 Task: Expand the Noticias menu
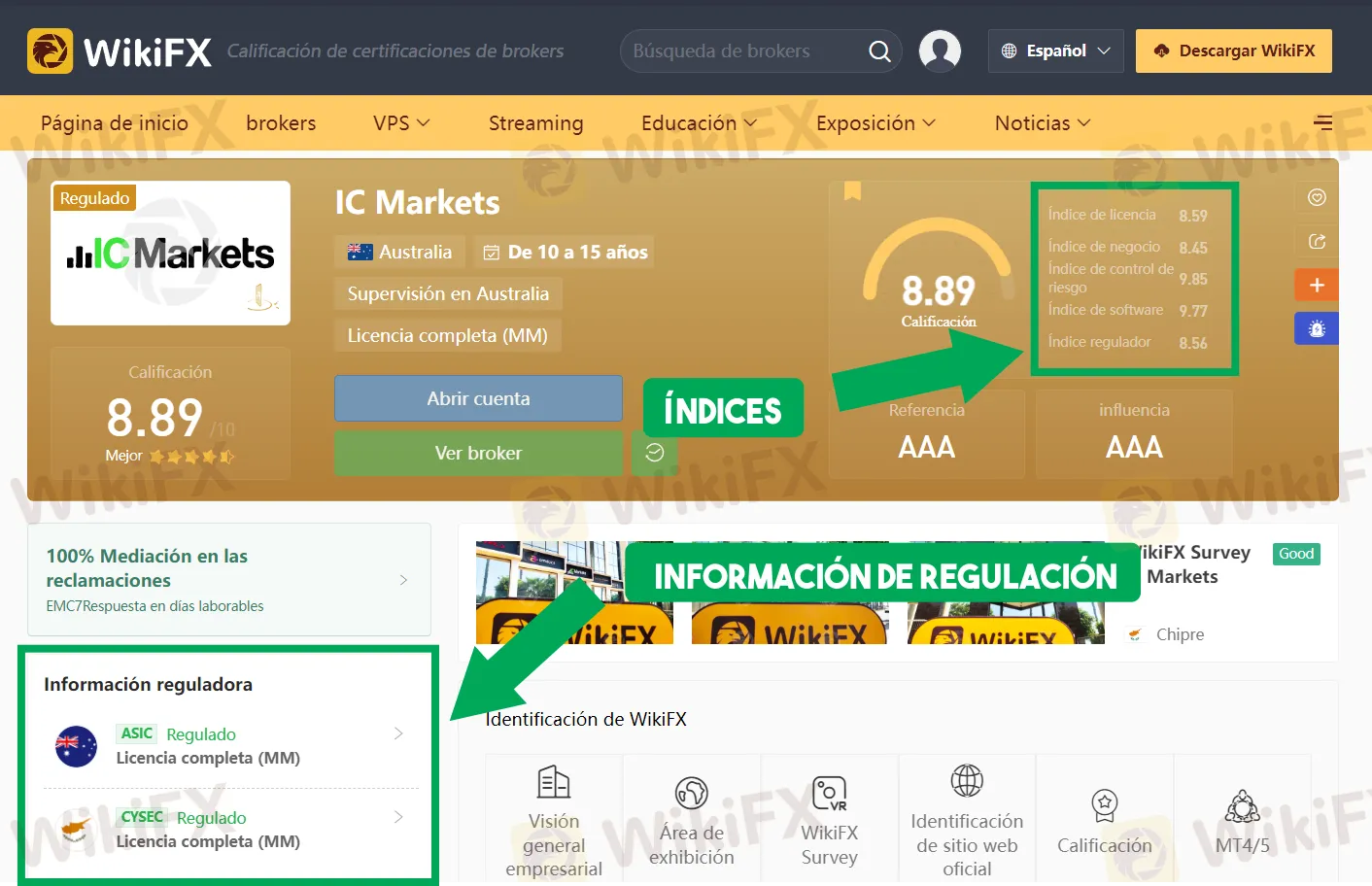click(x=1043, y=123)
